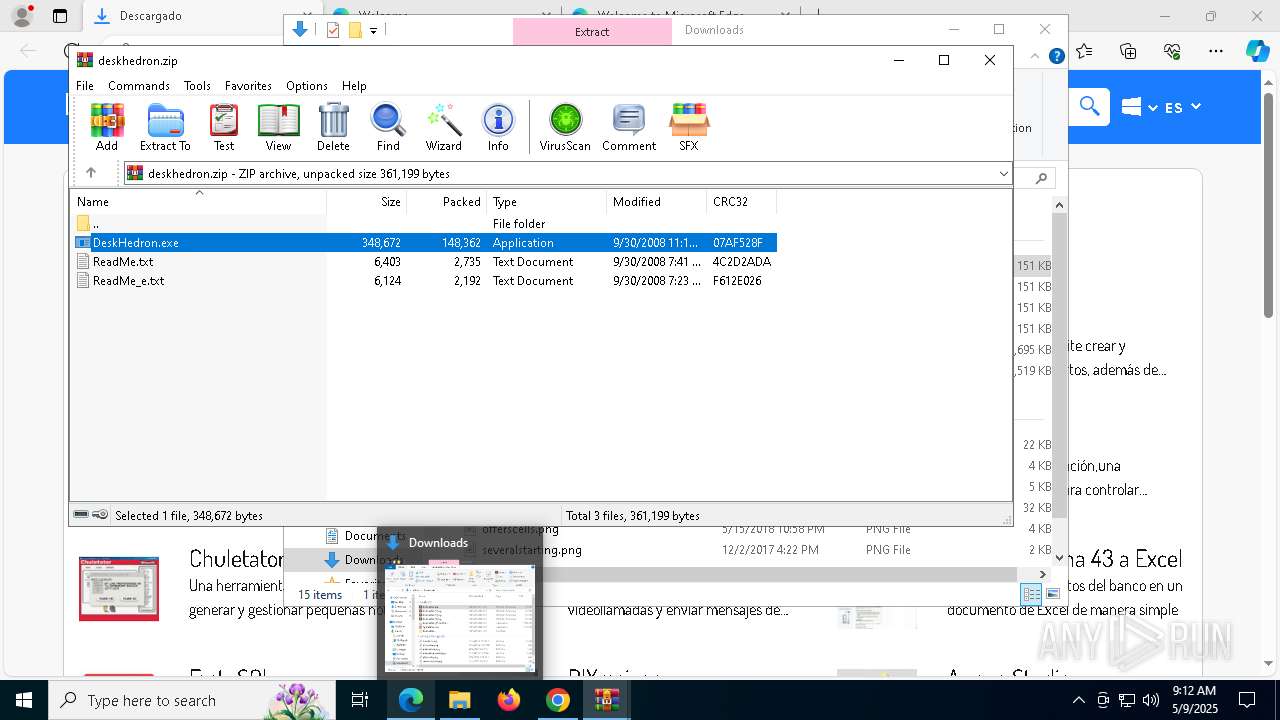Screen dimensions: 1280x720
Task: Open the Tools menu
Action: pyautogui.click(x=197, y=86)
